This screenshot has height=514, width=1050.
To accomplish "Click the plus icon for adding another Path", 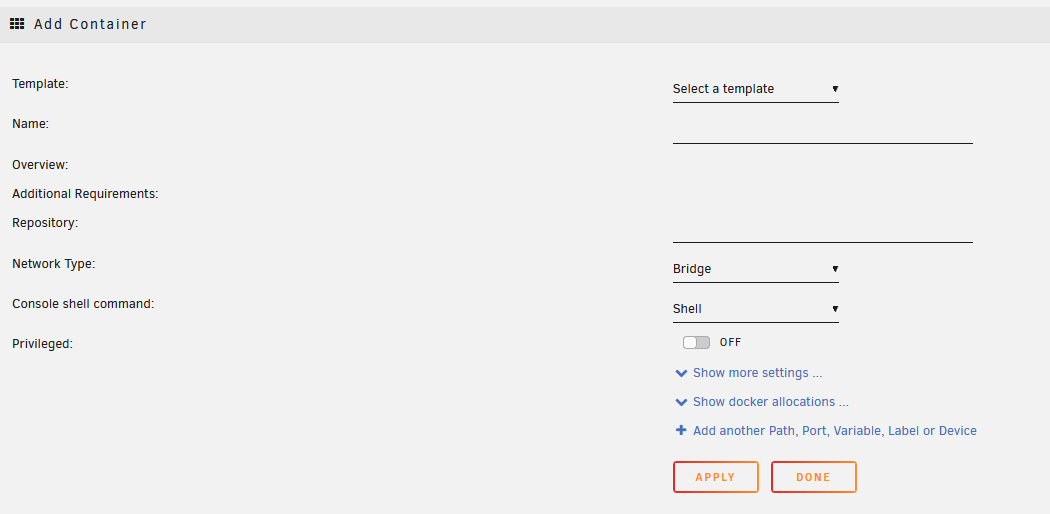I will click(x=681, y=430).
